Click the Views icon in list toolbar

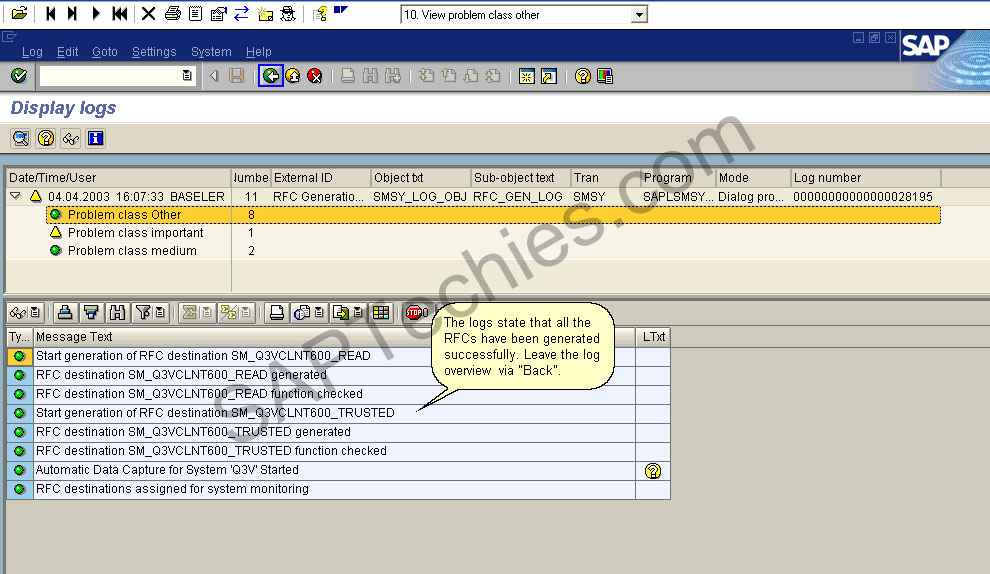302,312
